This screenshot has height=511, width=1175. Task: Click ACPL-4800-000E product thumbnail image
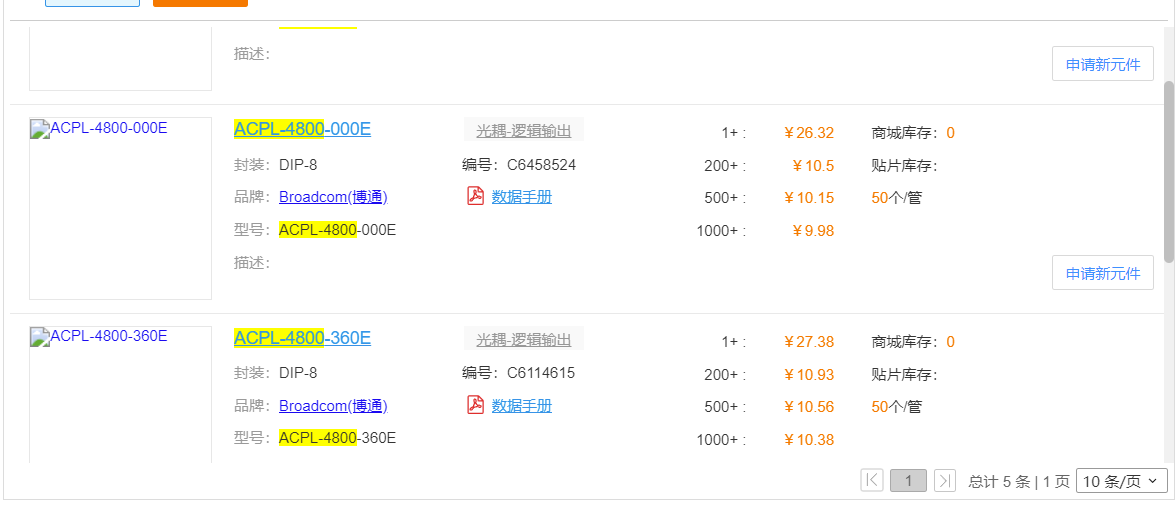click(x=120, y=208)
